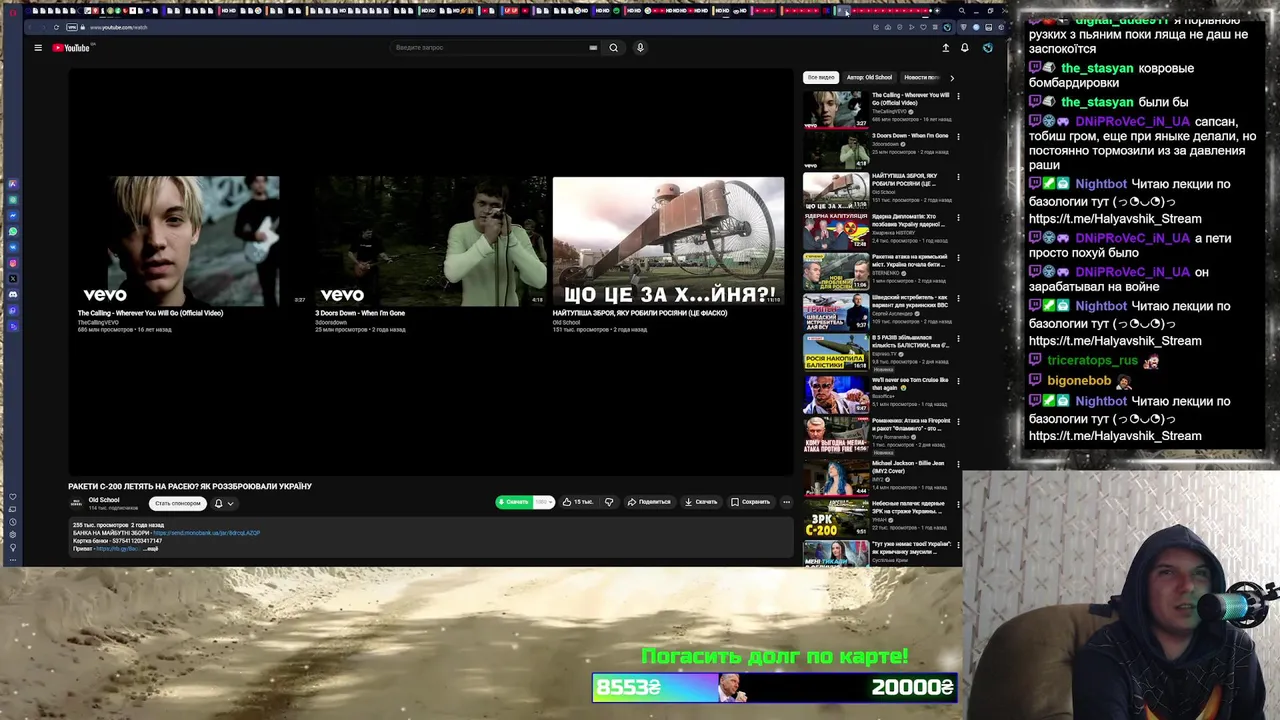
Task: Open options menu for НАЙТУПІША ЗБРОЯ sidebar video
Action: point(958,177)
